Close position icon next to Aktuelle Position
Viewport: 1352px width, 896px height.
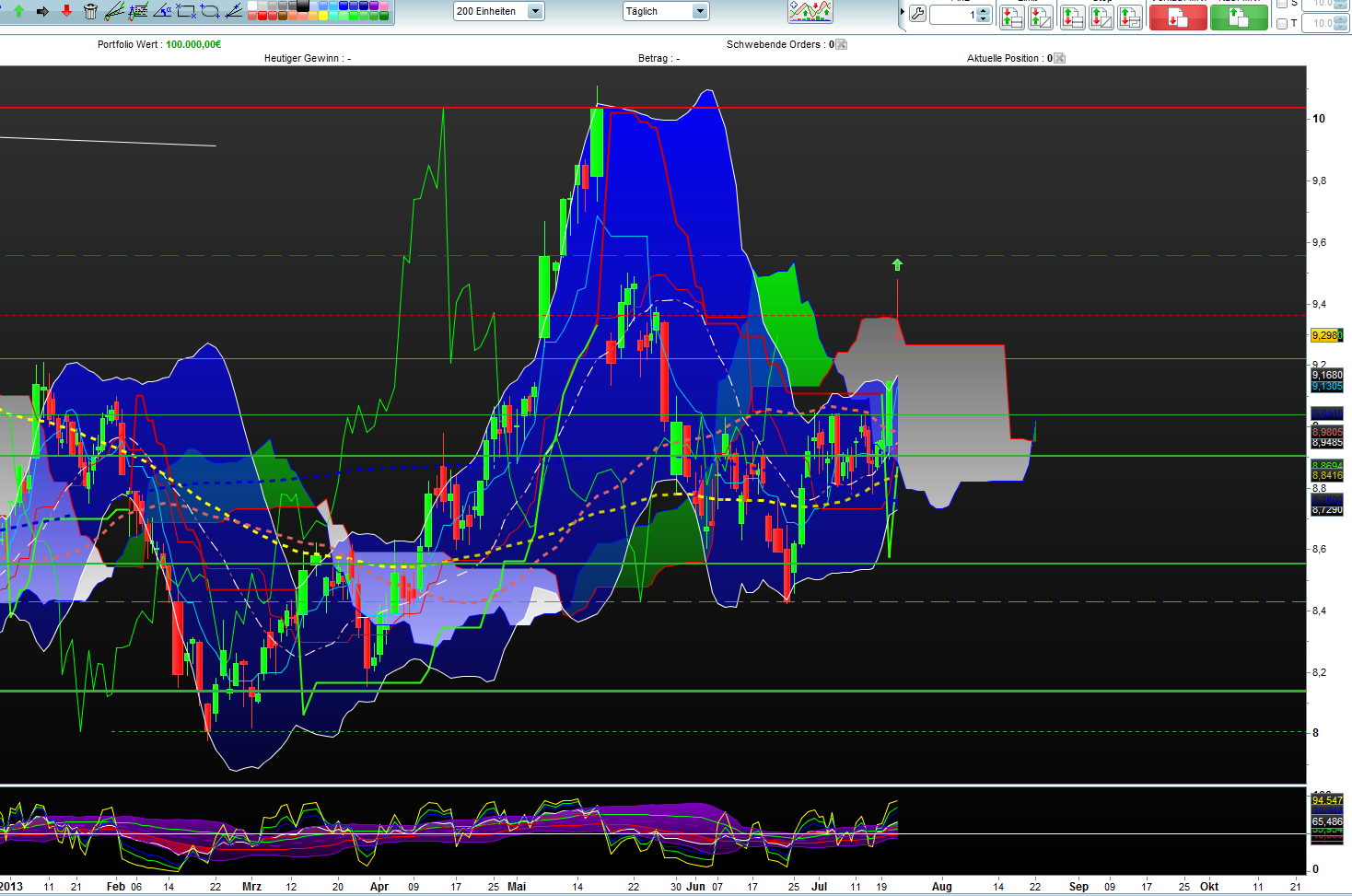(x=1059, y=58)
